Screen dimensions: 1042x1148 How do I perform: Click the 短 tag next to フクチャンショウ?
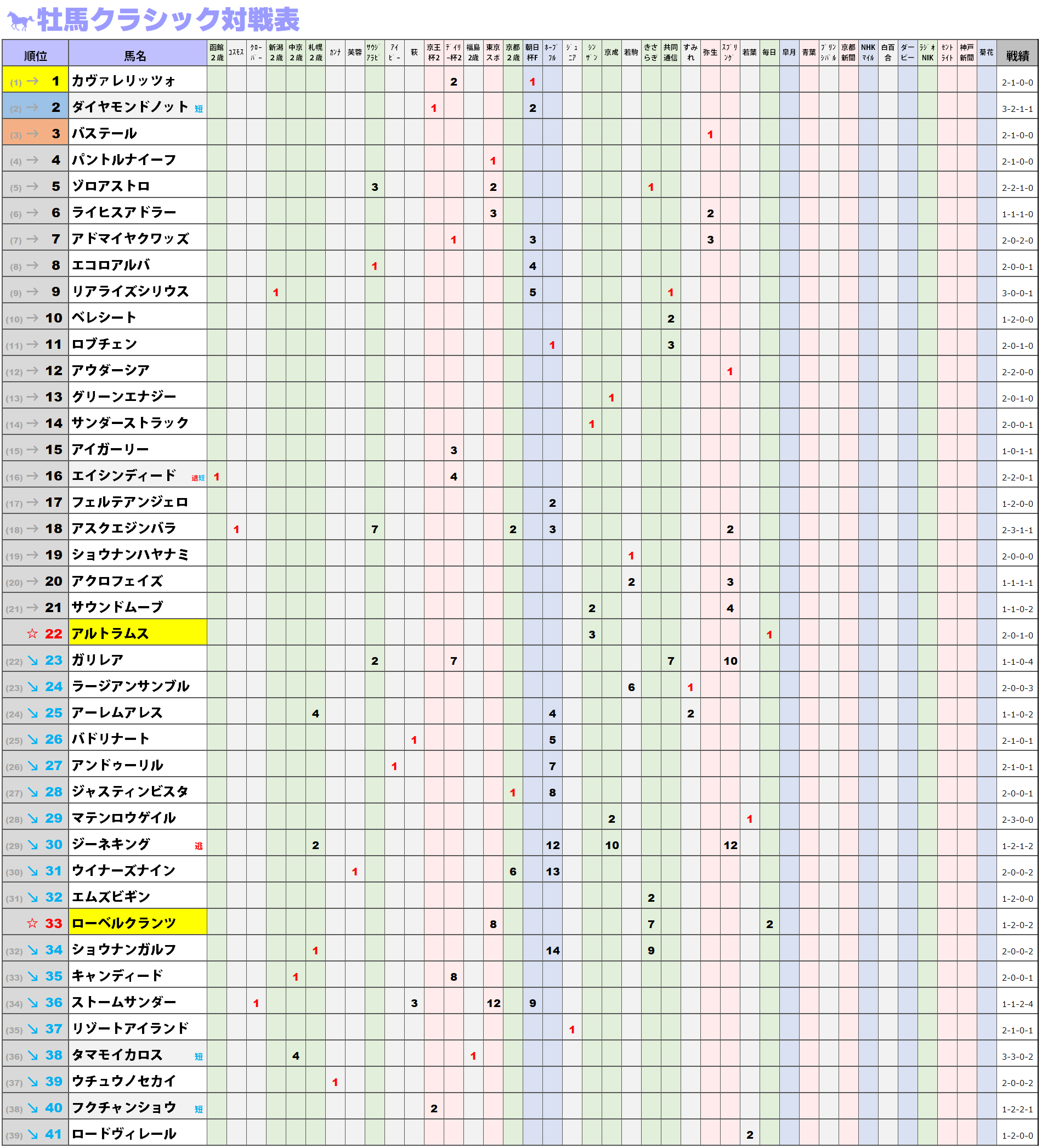point(199,1109)
